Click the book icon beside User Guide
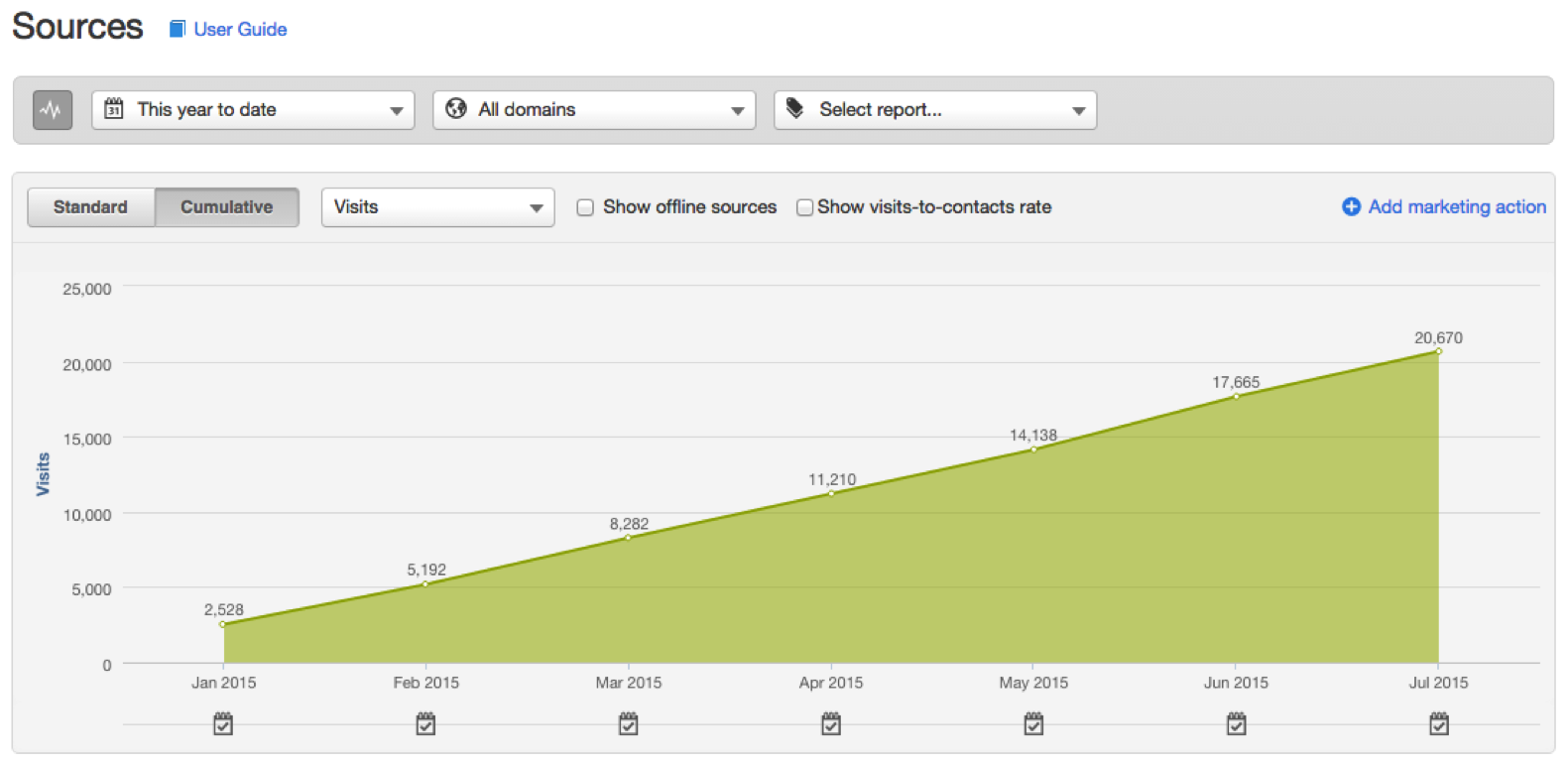The image size is (1568, 767). click(x=178, y=29)
